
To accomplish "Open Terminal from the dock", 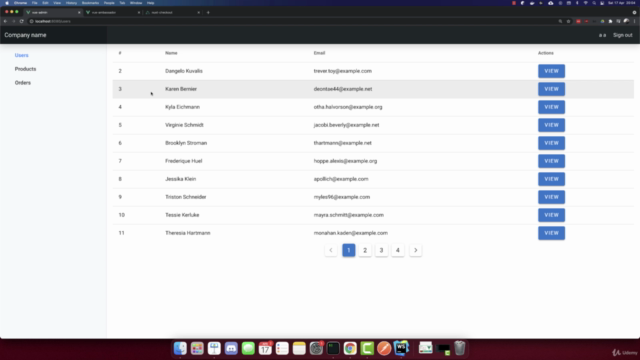I will (333, 348).
